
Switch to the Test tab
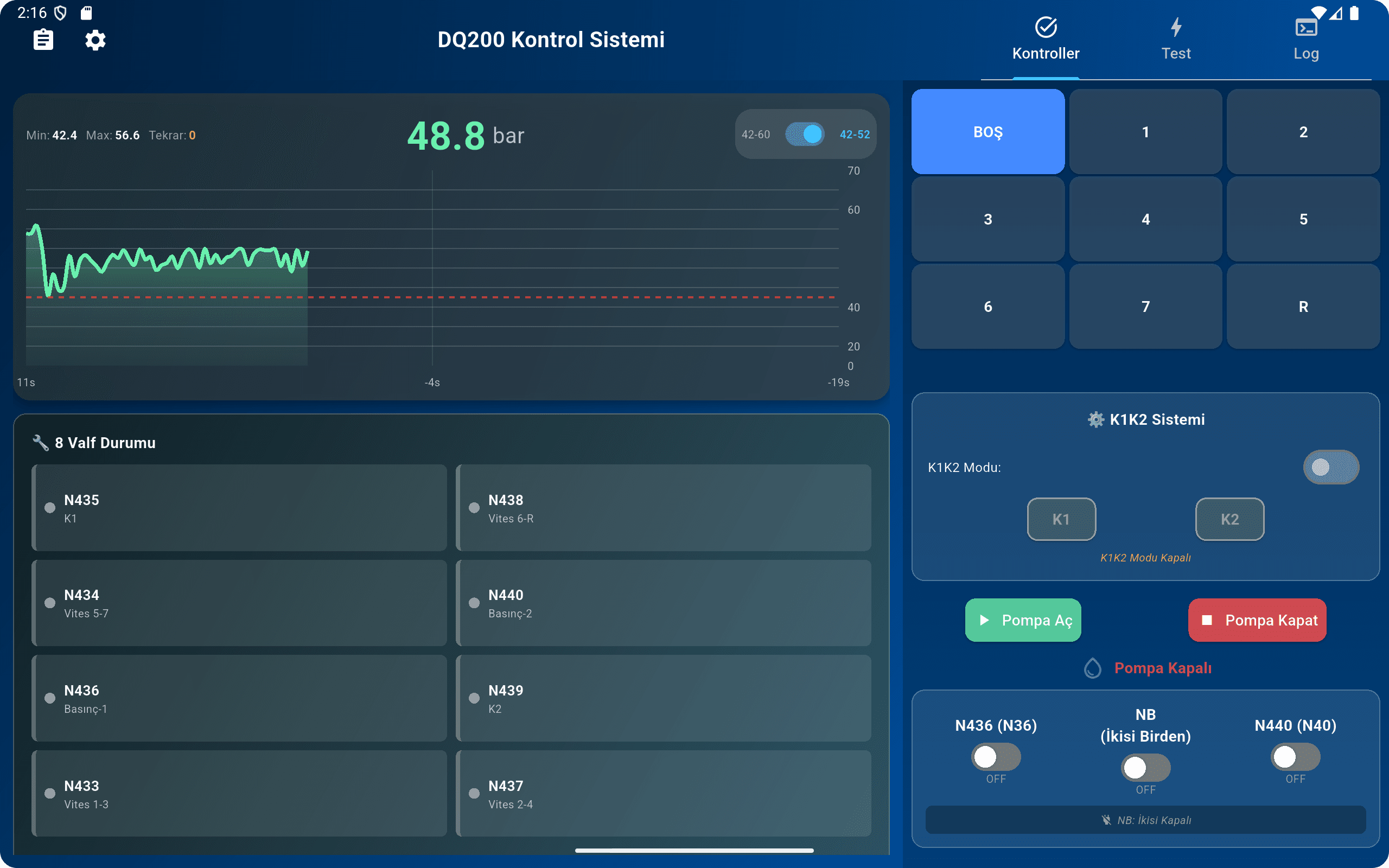coord(1177,39)
